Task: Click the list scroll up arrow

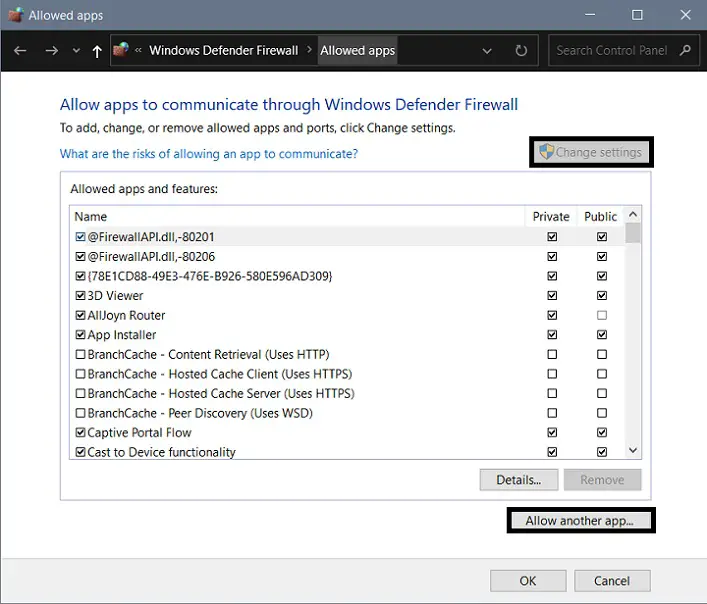Action: click(633, 215)
